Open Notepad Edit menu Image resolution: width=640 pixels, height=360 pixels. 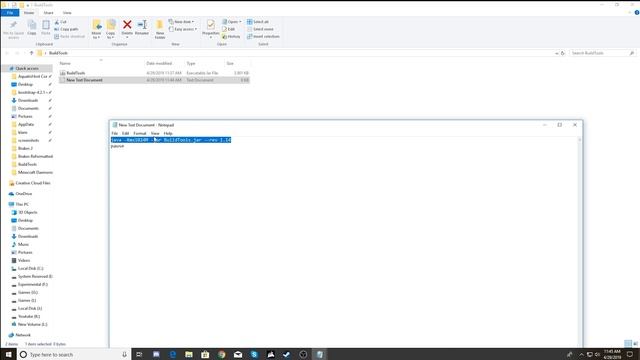pos(125,133)
